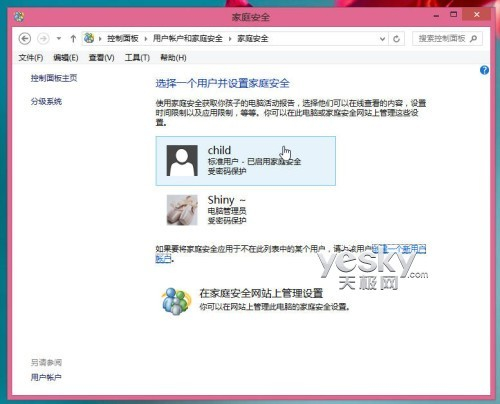Open the recent locations dropdown arrow
500x404 pixels.
click(x=59, y=39)
